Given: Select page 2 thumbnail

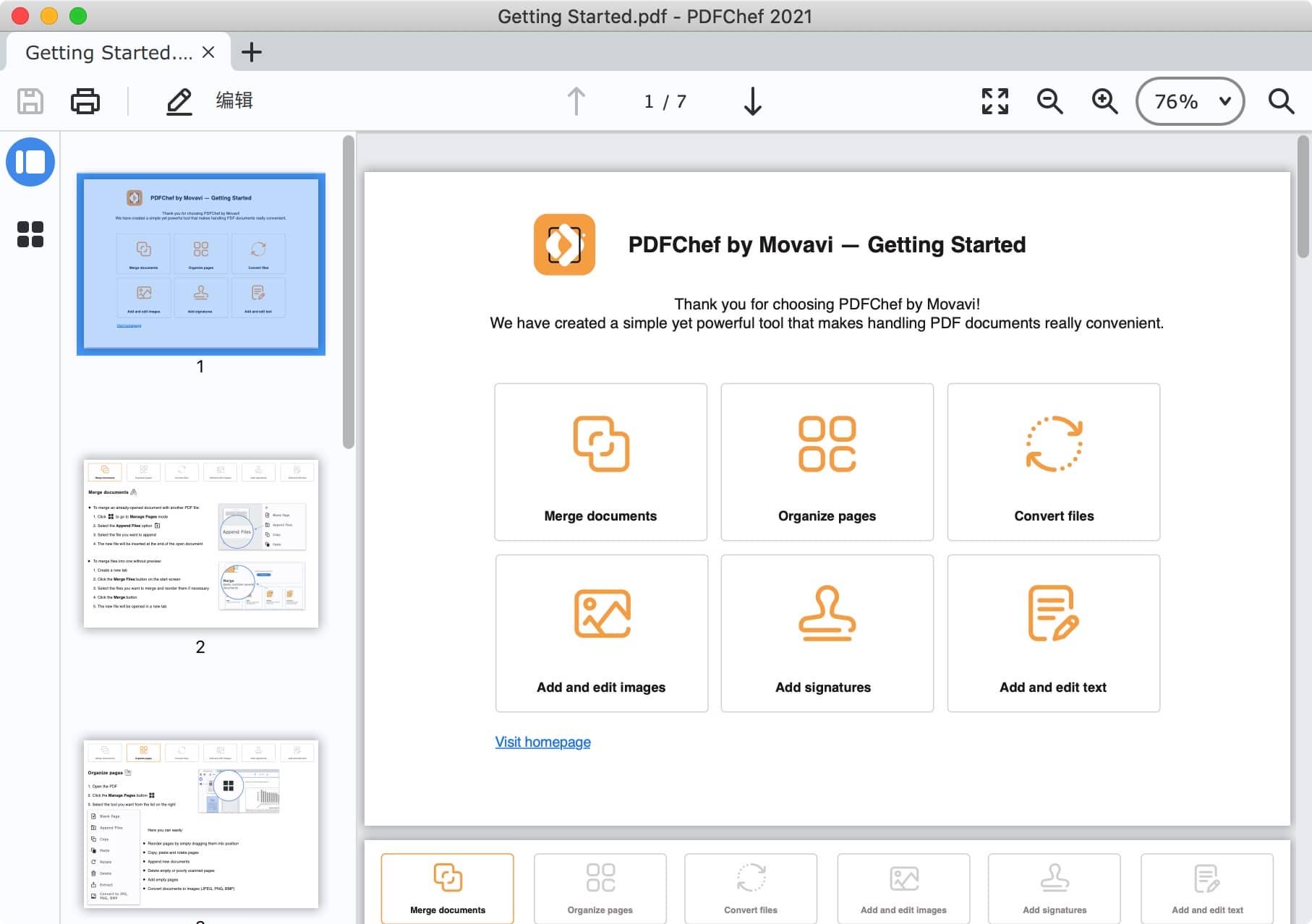Looking at the screenshot, I should pos(201,544).
